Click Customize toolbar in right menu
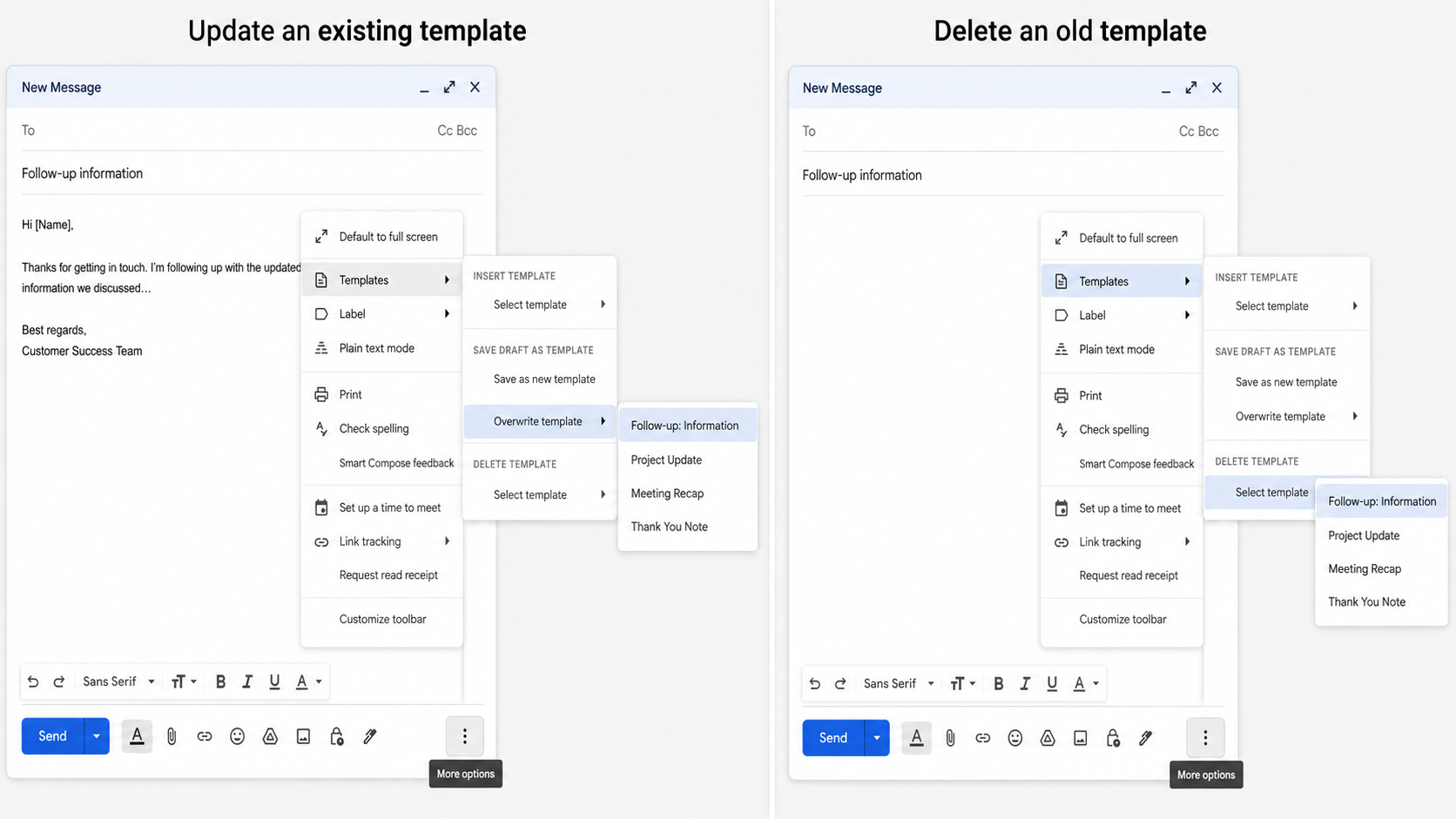 point(1122,620)
